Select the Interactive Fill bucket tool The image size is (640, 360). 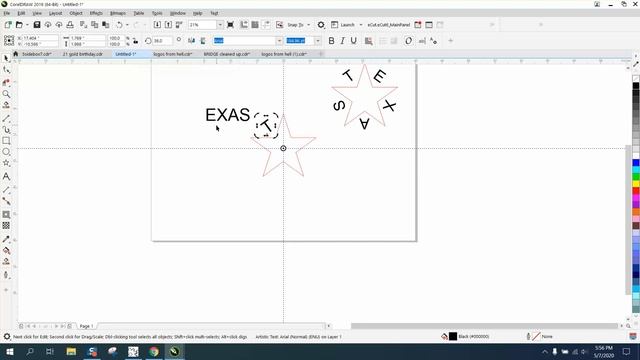click(x=6, y=251)
